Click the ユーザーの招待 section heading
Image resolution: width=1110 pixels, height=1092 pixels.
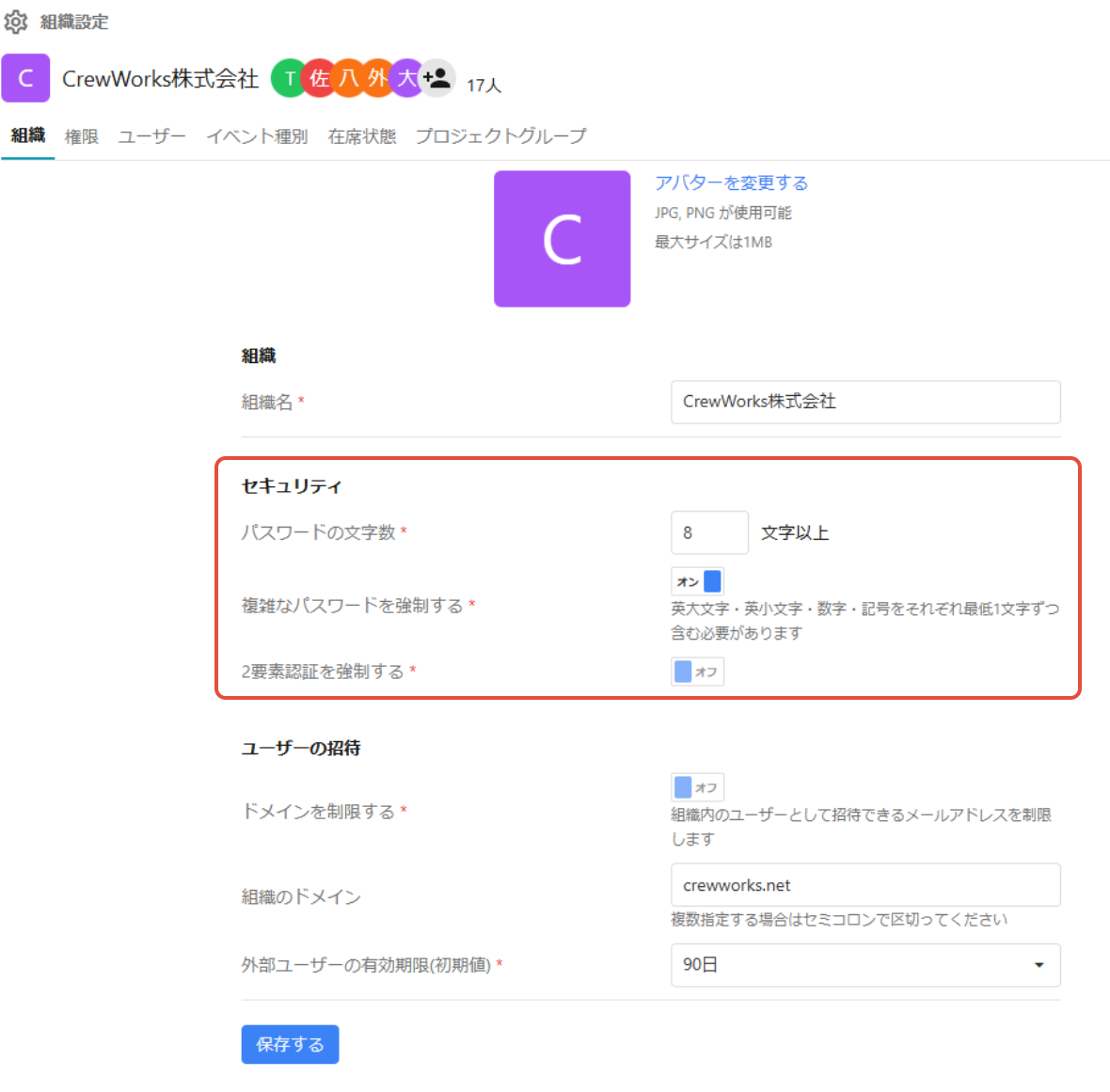click(x=301, y=748)
